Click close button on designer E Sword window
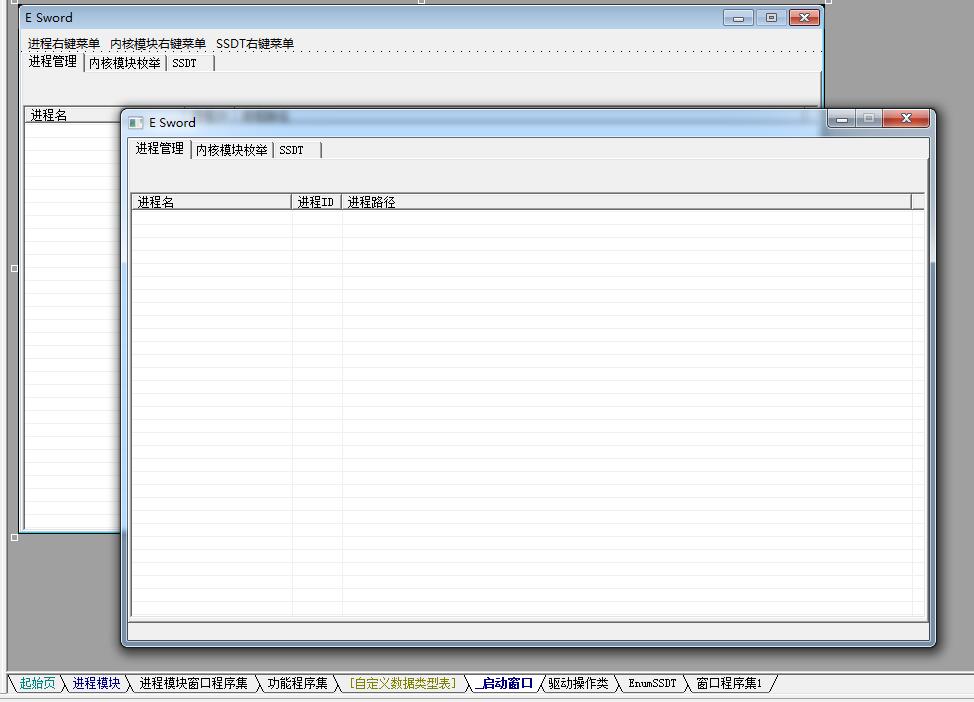 (x=804, y=17)
